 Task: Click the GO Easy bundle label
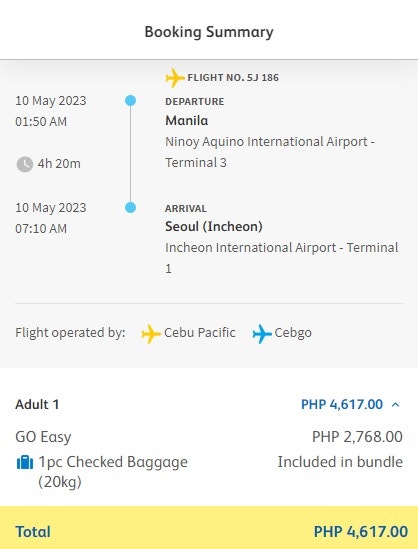click(43, 437)
